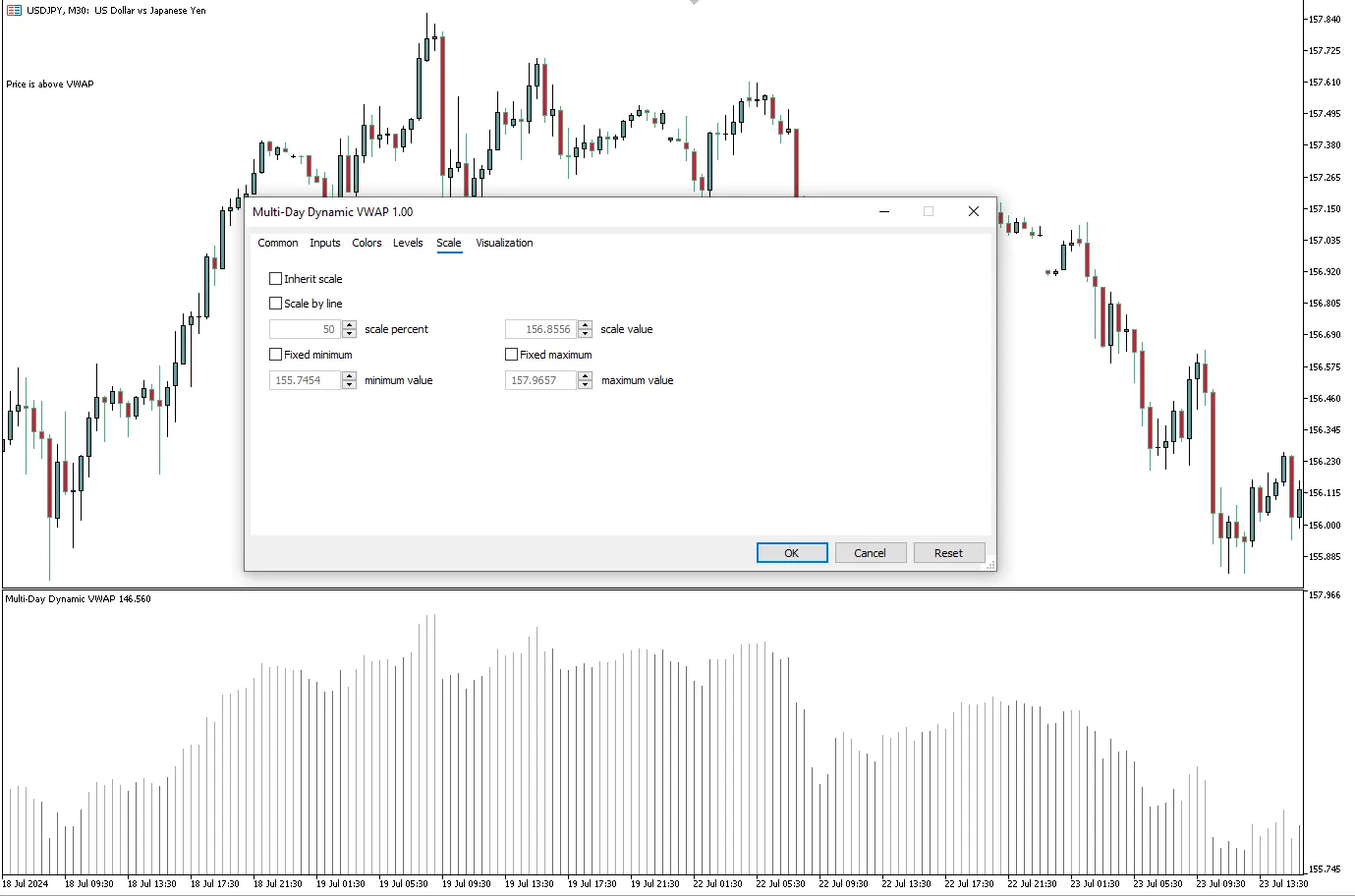Cancel the indicator settings dialog
The height and width of the screenshot is (896, 1355).
tap(870, 553)
